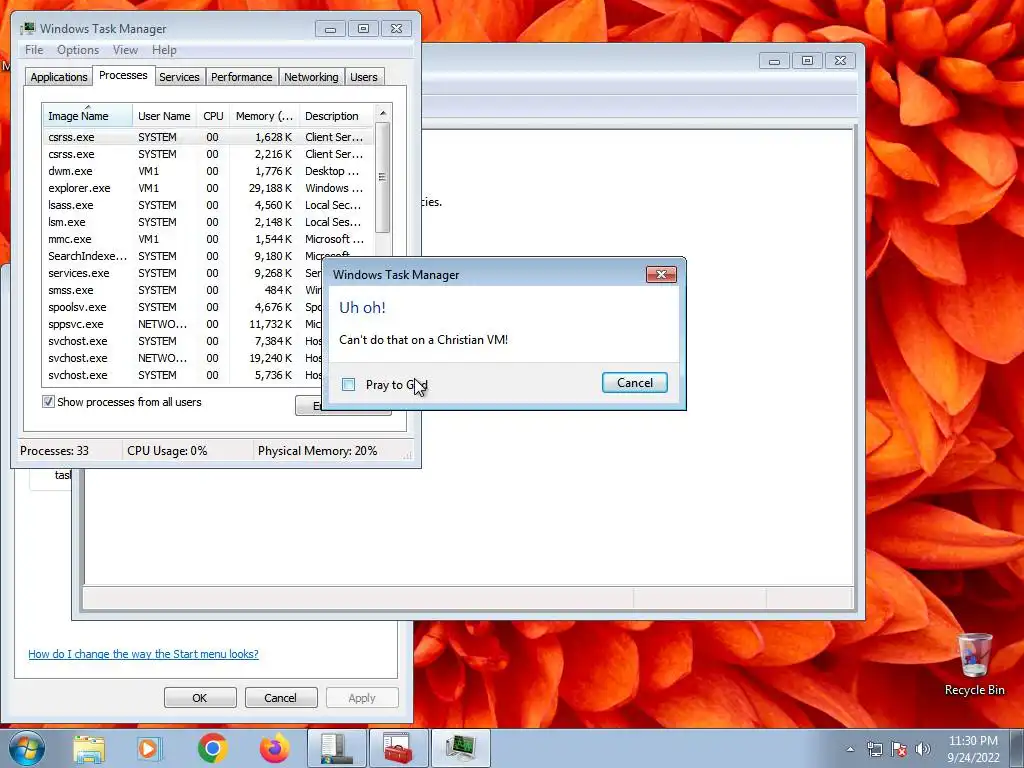Select the mmc.exe process row
The height and width of the screenshot is (768, 1024).
point(208,239)
